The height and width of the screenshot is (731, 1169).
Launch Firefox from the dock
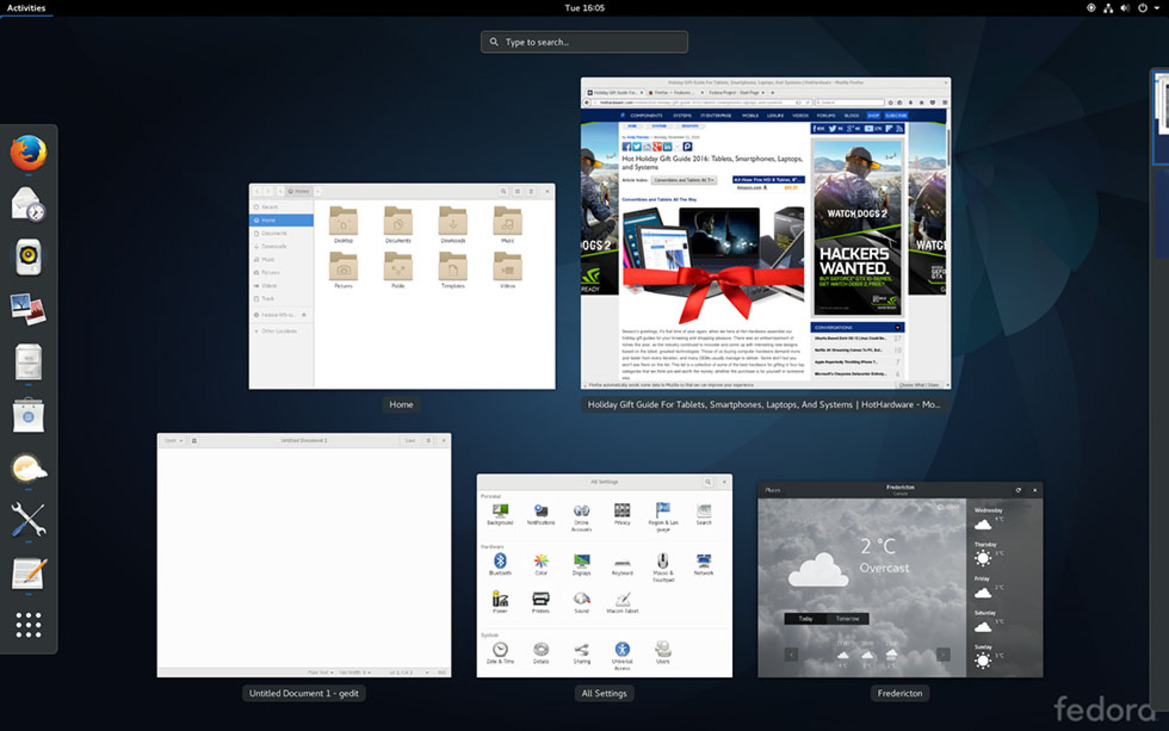[28, 153]
